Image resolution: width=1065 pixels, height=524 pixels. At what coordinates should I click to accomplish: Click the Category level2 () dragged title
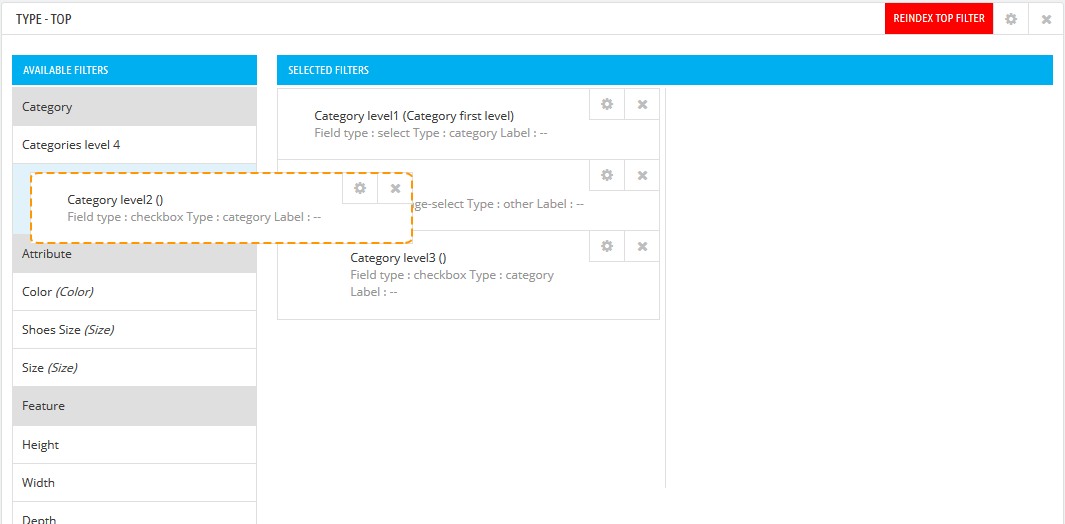coord(115,199)
